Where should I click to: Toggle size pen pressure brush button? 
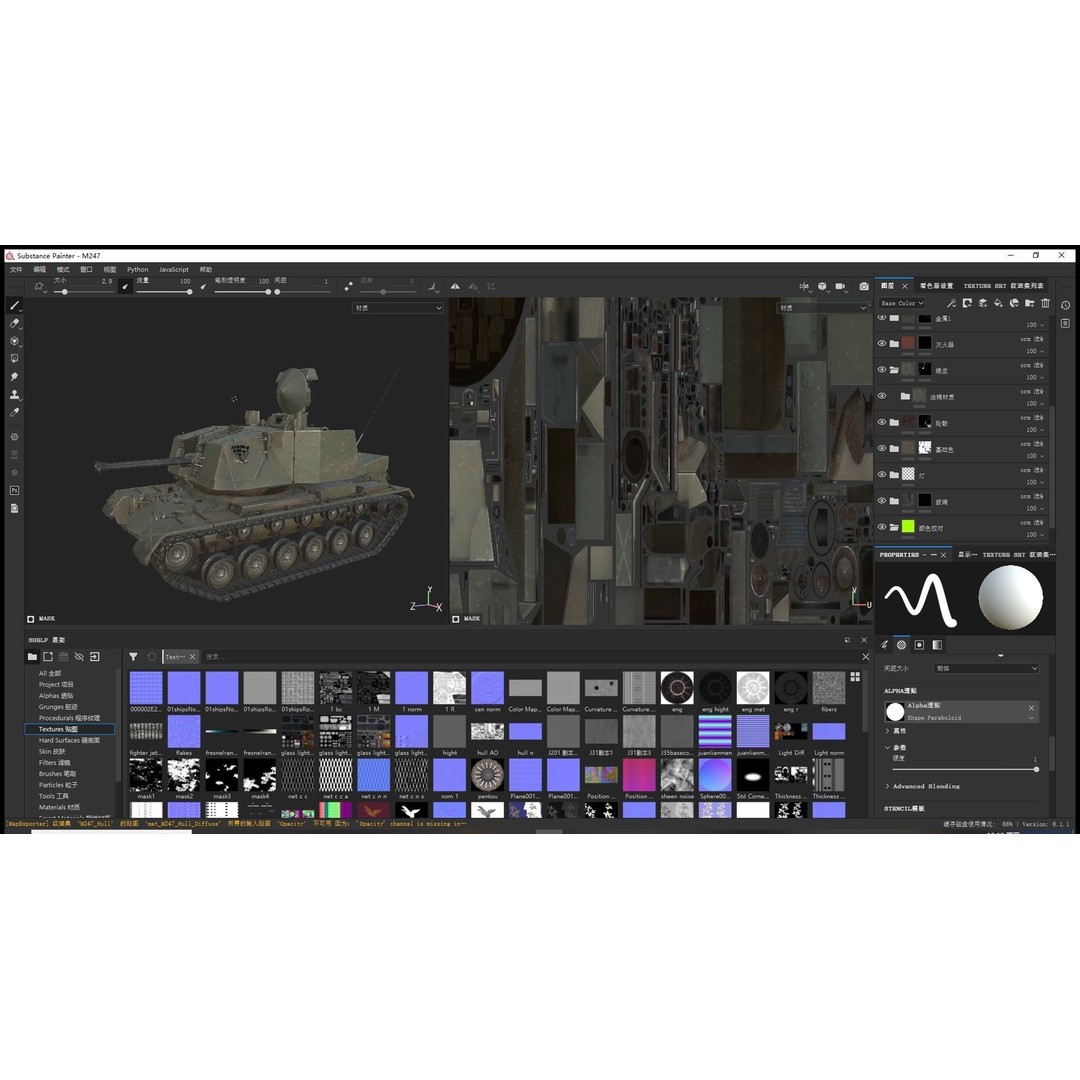pyautogui.click(x=125, y=287)
